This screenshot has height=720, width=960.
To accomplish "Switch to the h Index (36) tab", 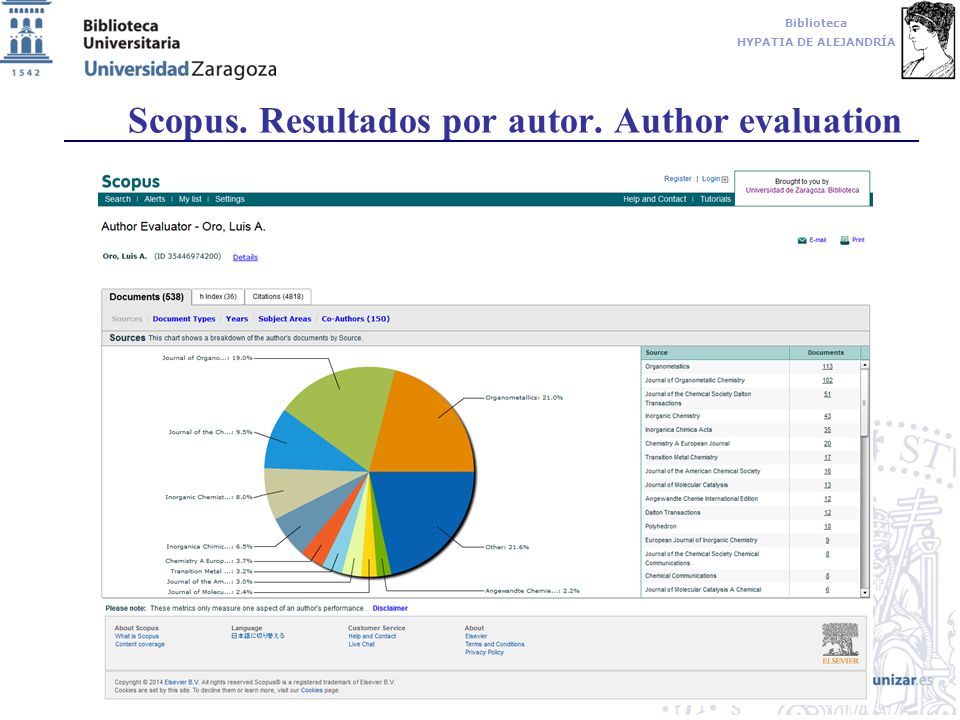I will point(218,296).
